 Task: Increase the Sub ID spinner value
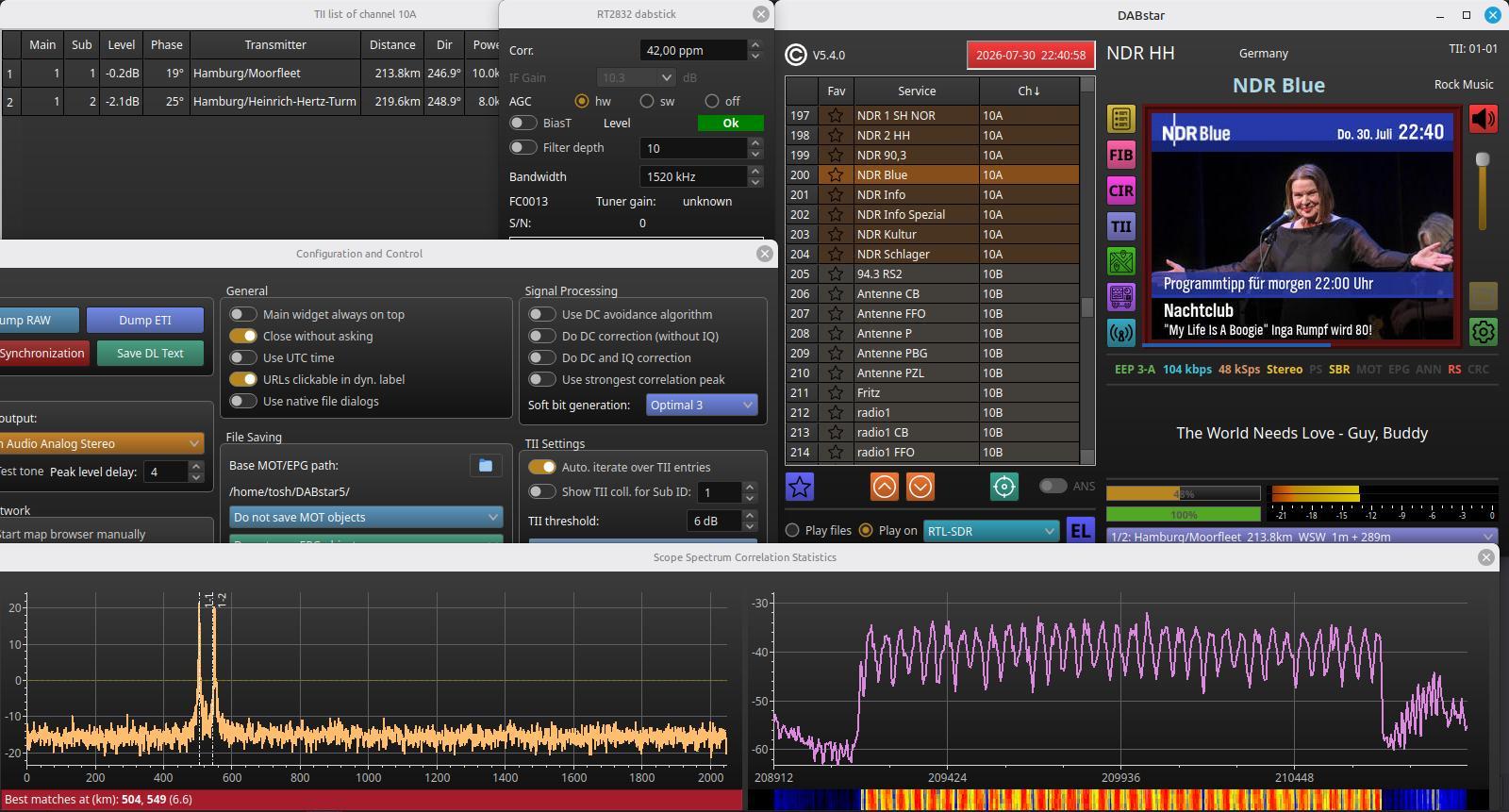[x=750, y=487]
